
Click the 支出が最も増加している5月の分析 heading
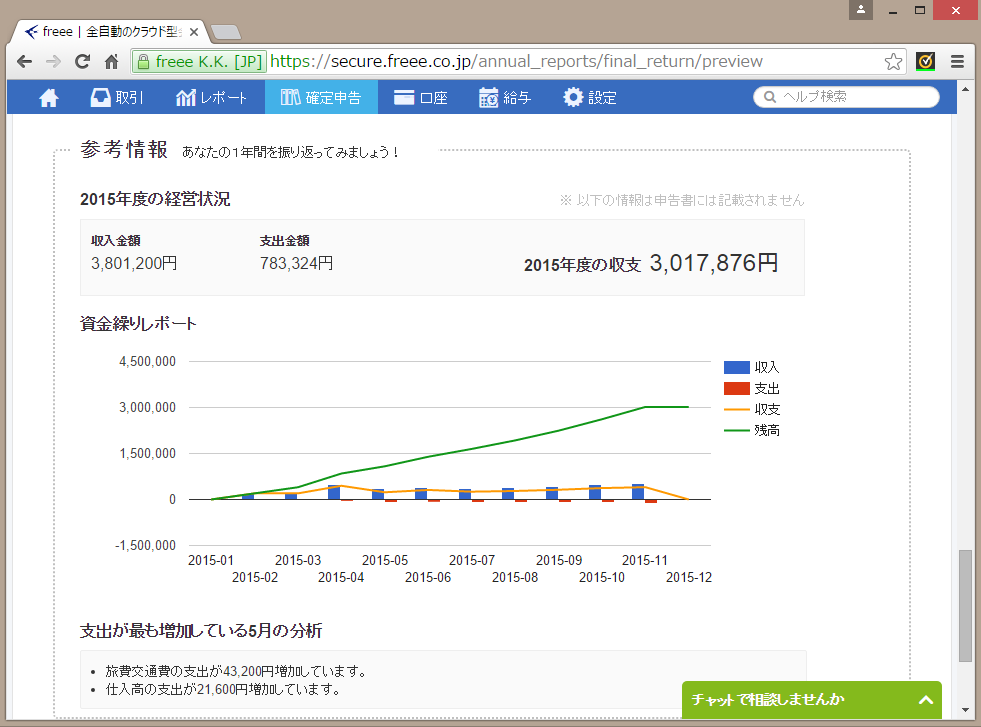(201, 631)
